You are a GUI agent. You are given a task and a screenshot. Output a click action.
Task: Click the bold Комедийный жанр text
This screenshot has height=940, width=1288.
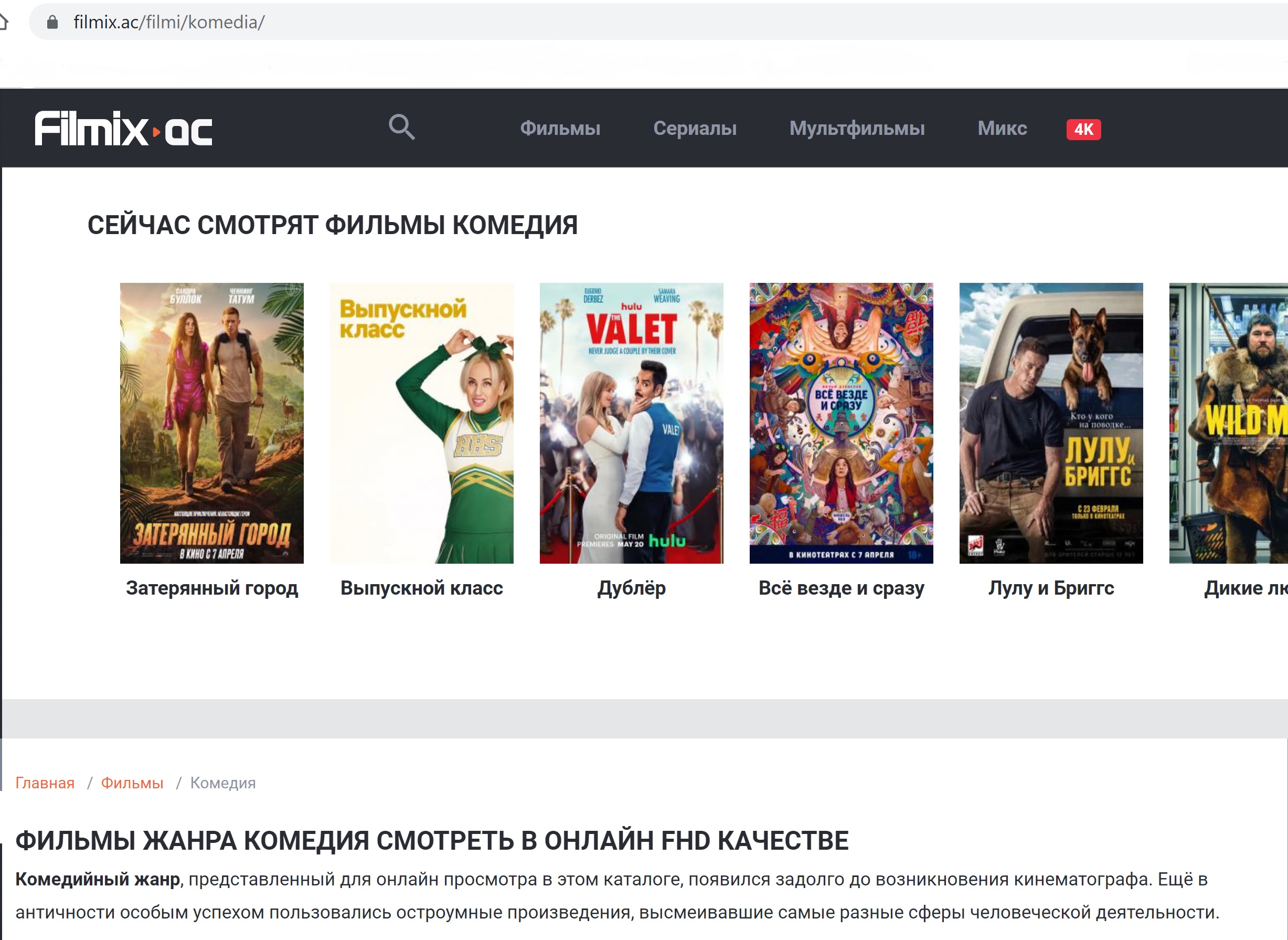click(98, 879)
